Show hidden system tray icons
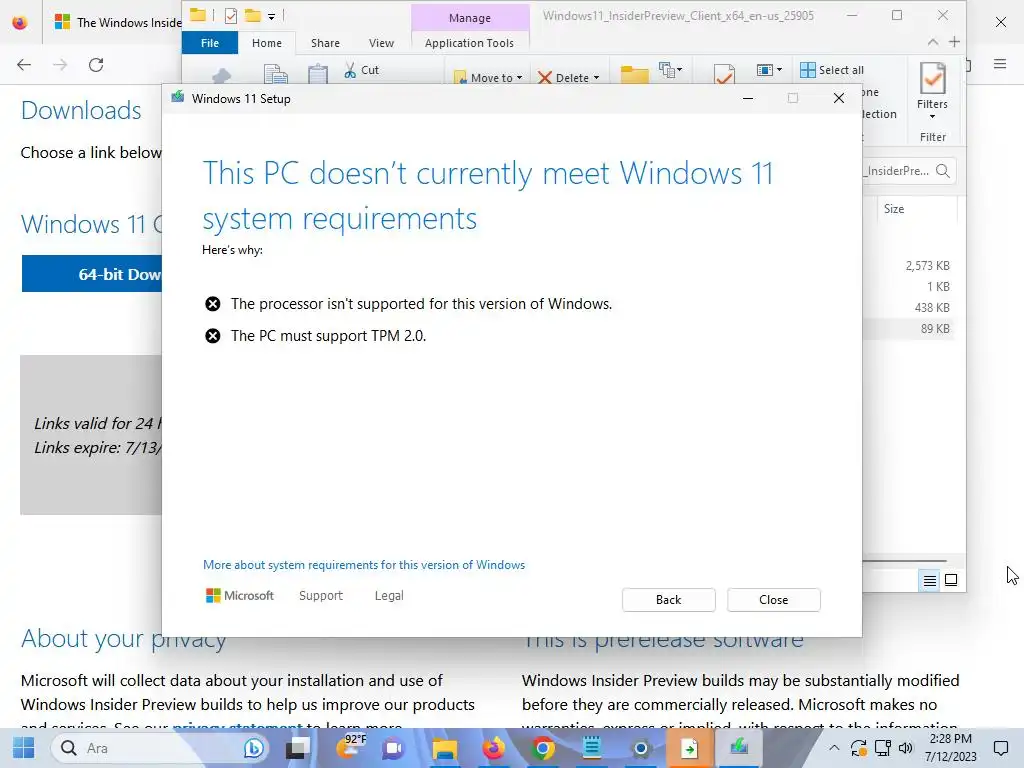Viewport: 1024px width, 768px height. click(x=834, y=748)
